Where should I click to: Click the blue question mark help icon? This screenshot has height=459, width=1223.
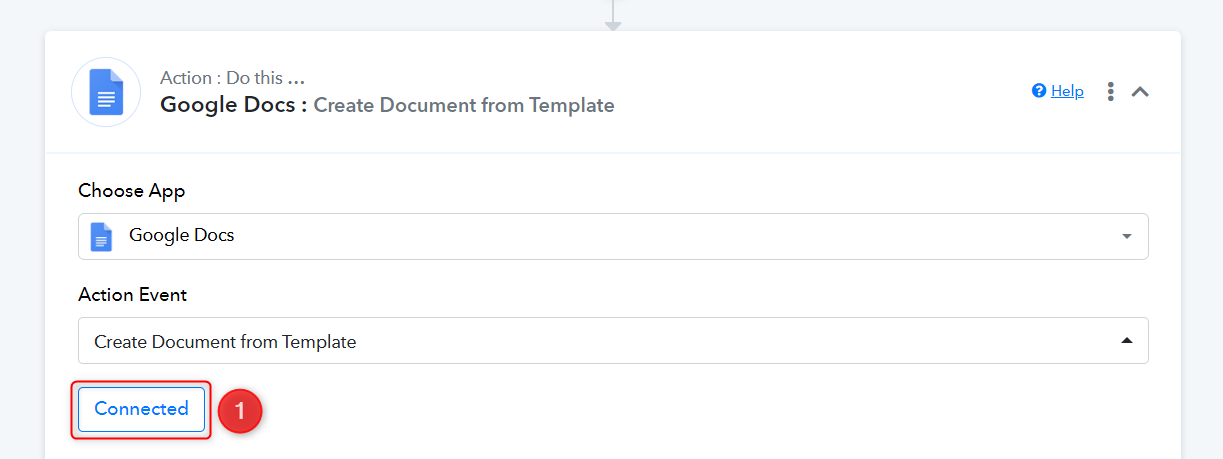(1039, 91)
